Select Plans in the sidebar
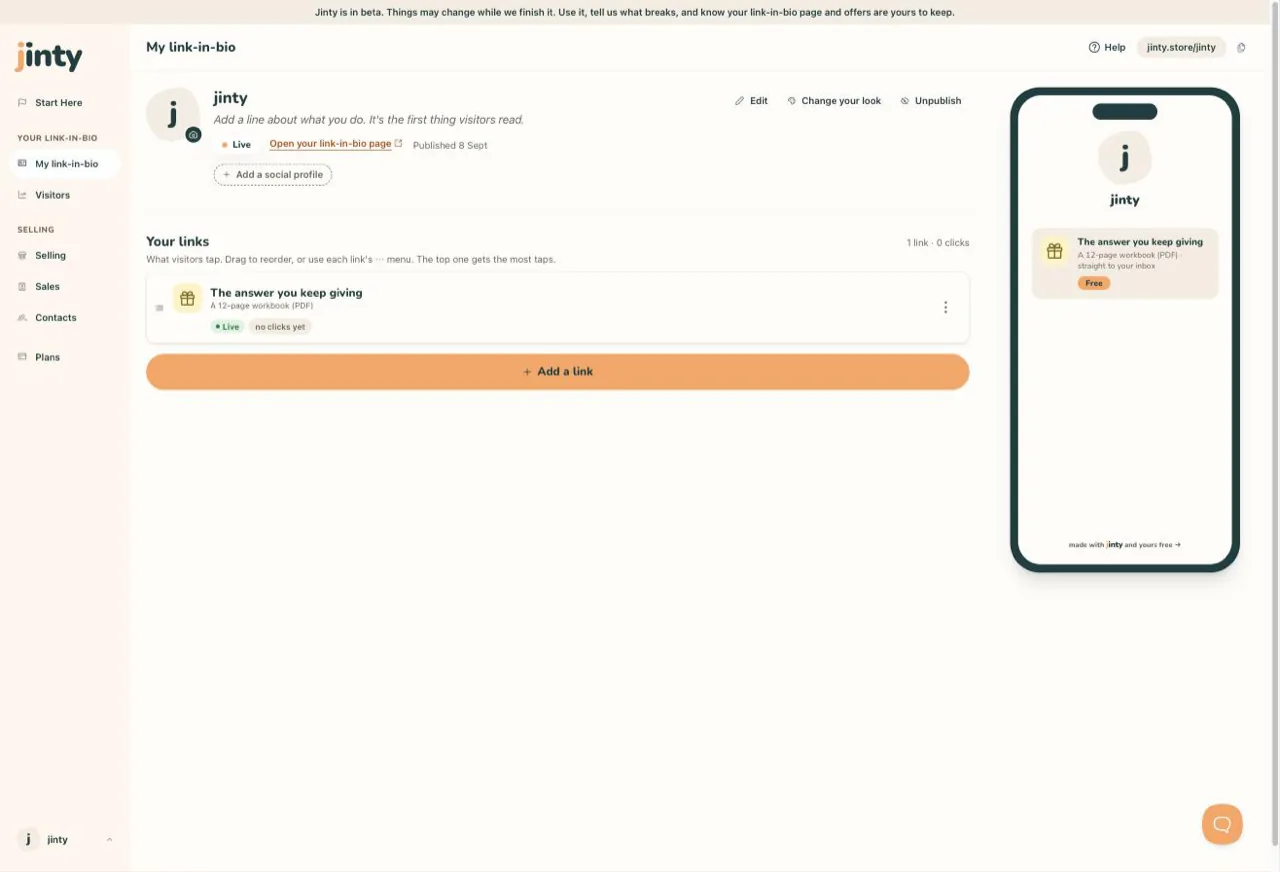This screenshot has width=1280, height=872. (x=47, y=357)
